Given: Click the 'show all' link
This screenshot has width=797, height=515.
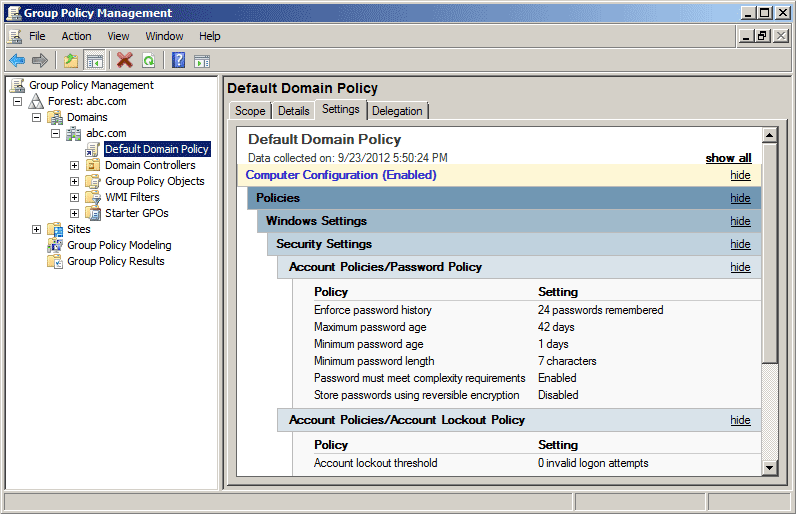Looking at the screenshot, I should point(728,158).
